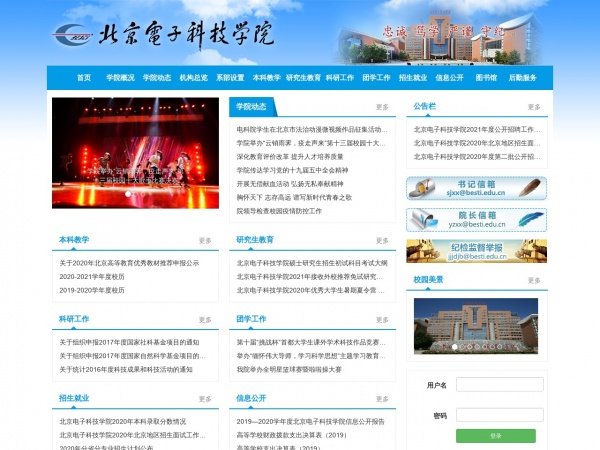Open the 团学工作 navigation menu item
The height and width of the screenshot is (450, 600).
pos(376,78)
